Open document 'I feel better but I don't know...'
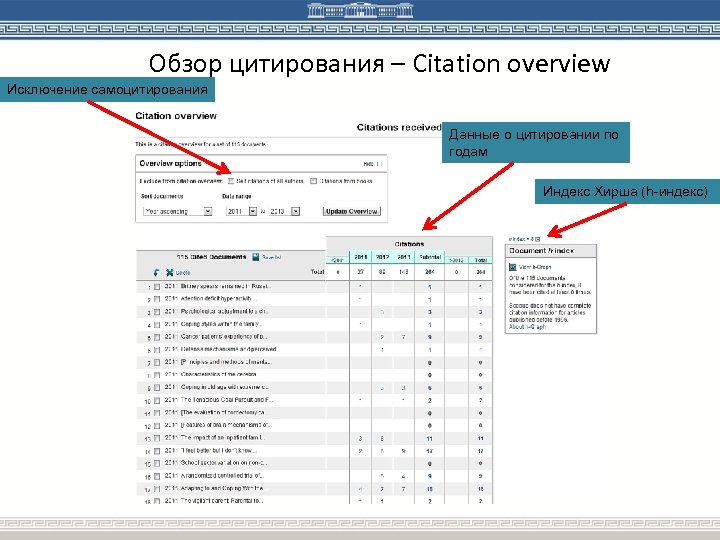Viewport: 720px width, 540px height. [219, 450]
